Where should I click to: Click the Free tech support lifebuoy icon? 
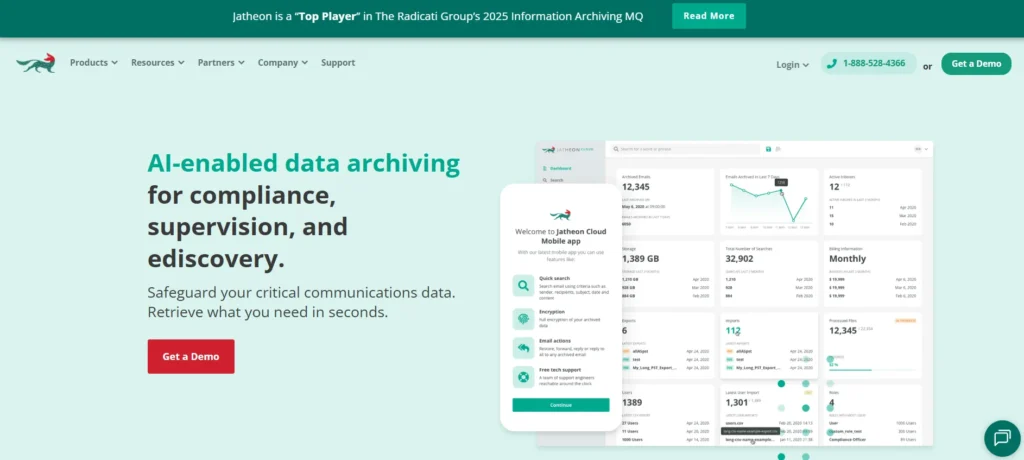coord(523,377)
